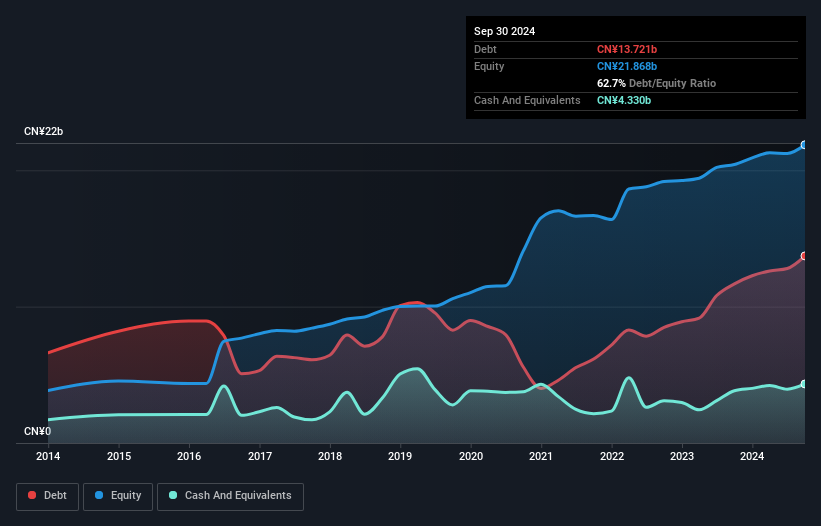The image size is (821, 526).
Task: Click the blue Equity legend dot
Action: pyautogui.click(x=99, y=495)
